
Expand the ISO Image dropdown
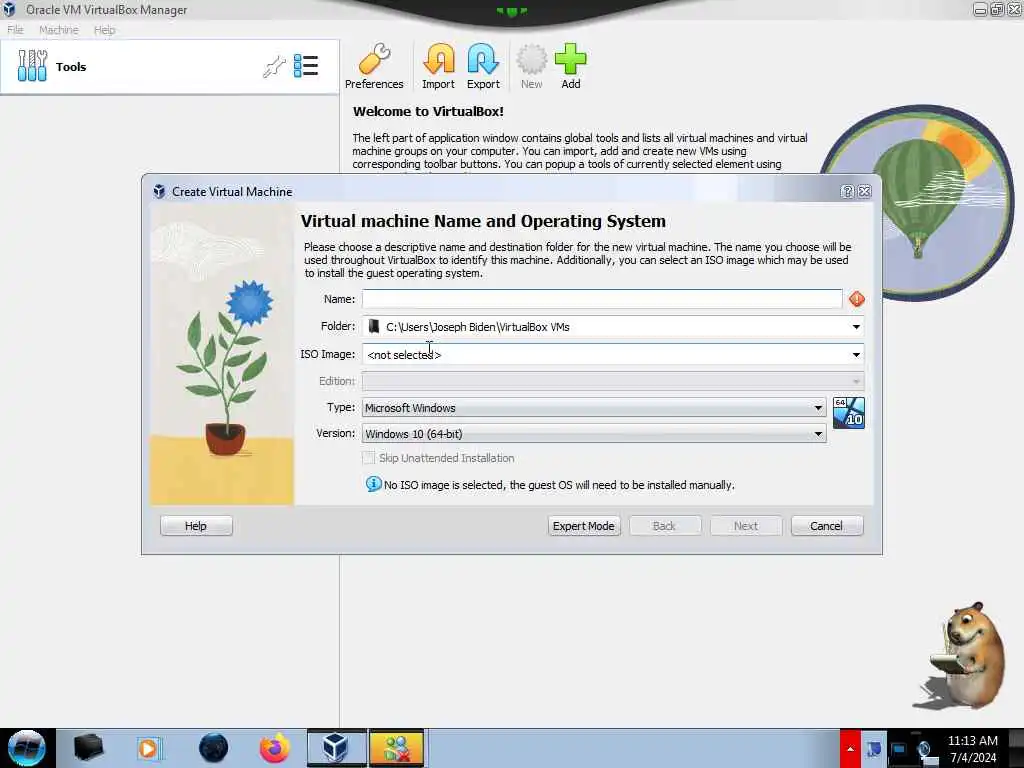coord(856,355)
